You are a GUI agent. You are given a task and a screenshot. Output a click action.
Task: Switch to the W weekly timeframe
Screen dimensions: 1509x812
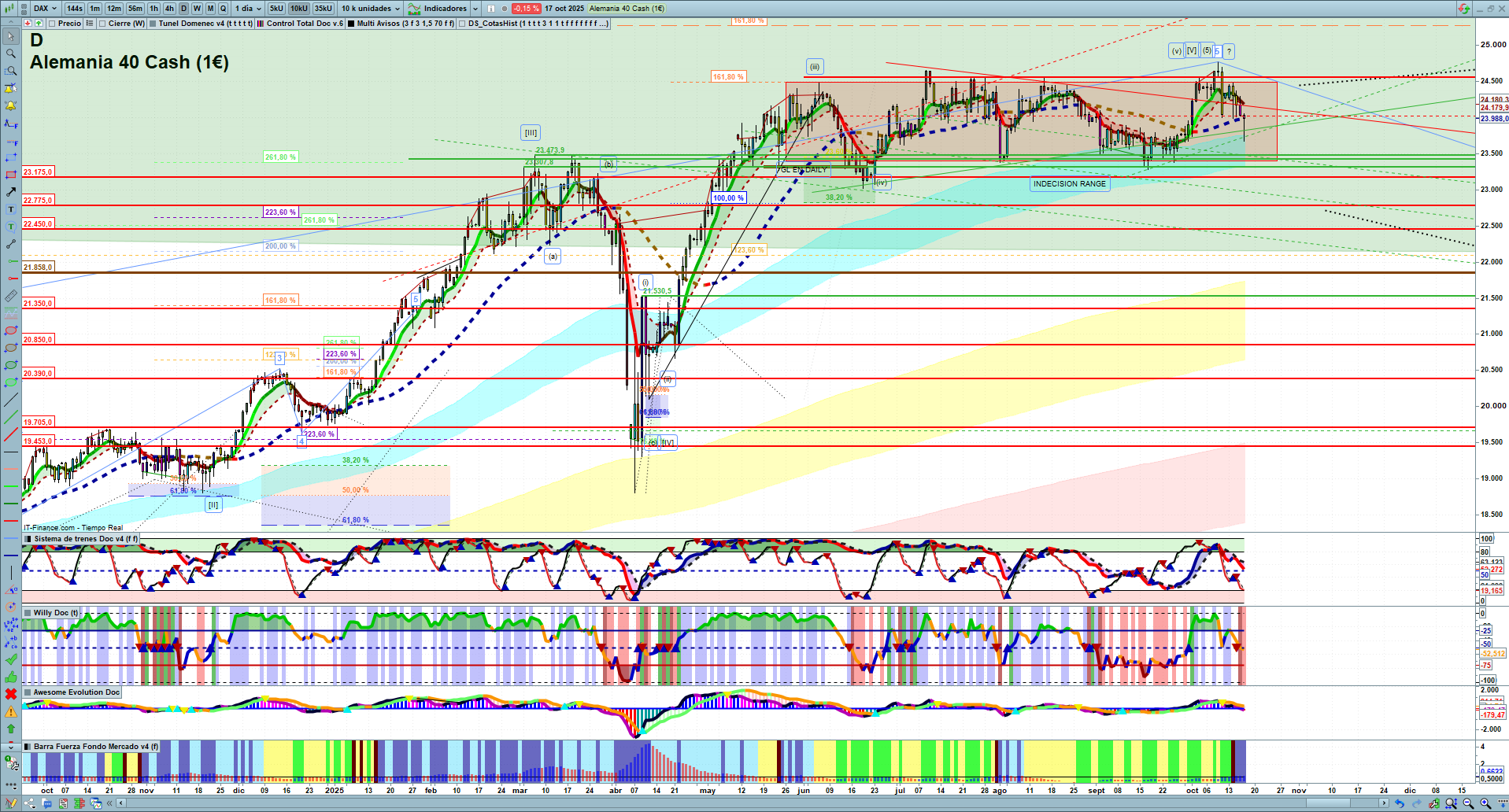point(197,9)
